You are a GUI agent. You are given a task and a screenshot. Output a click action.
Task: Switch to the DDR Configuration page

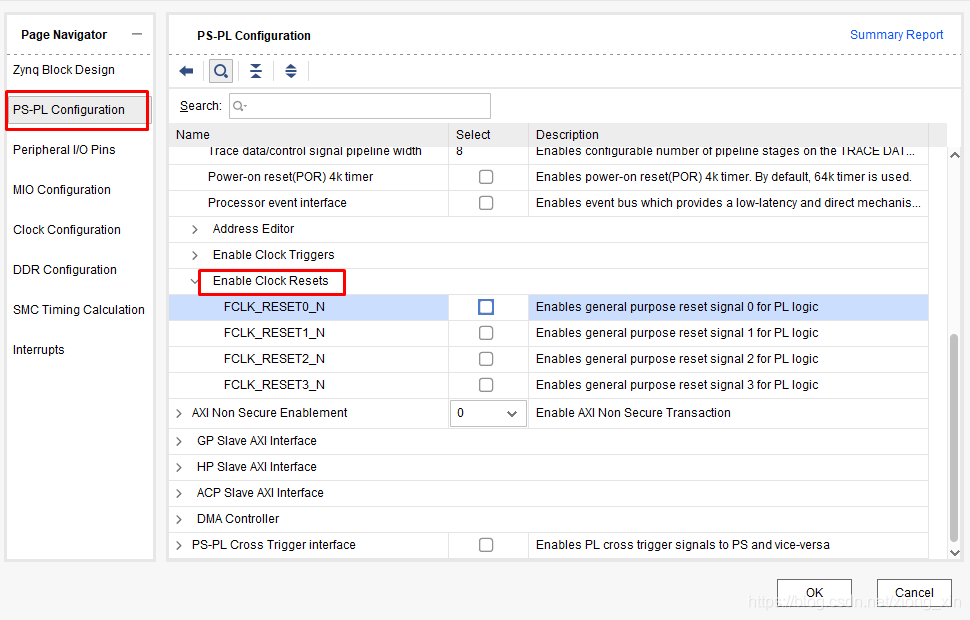pyautogui.click(x=65, y=270)
